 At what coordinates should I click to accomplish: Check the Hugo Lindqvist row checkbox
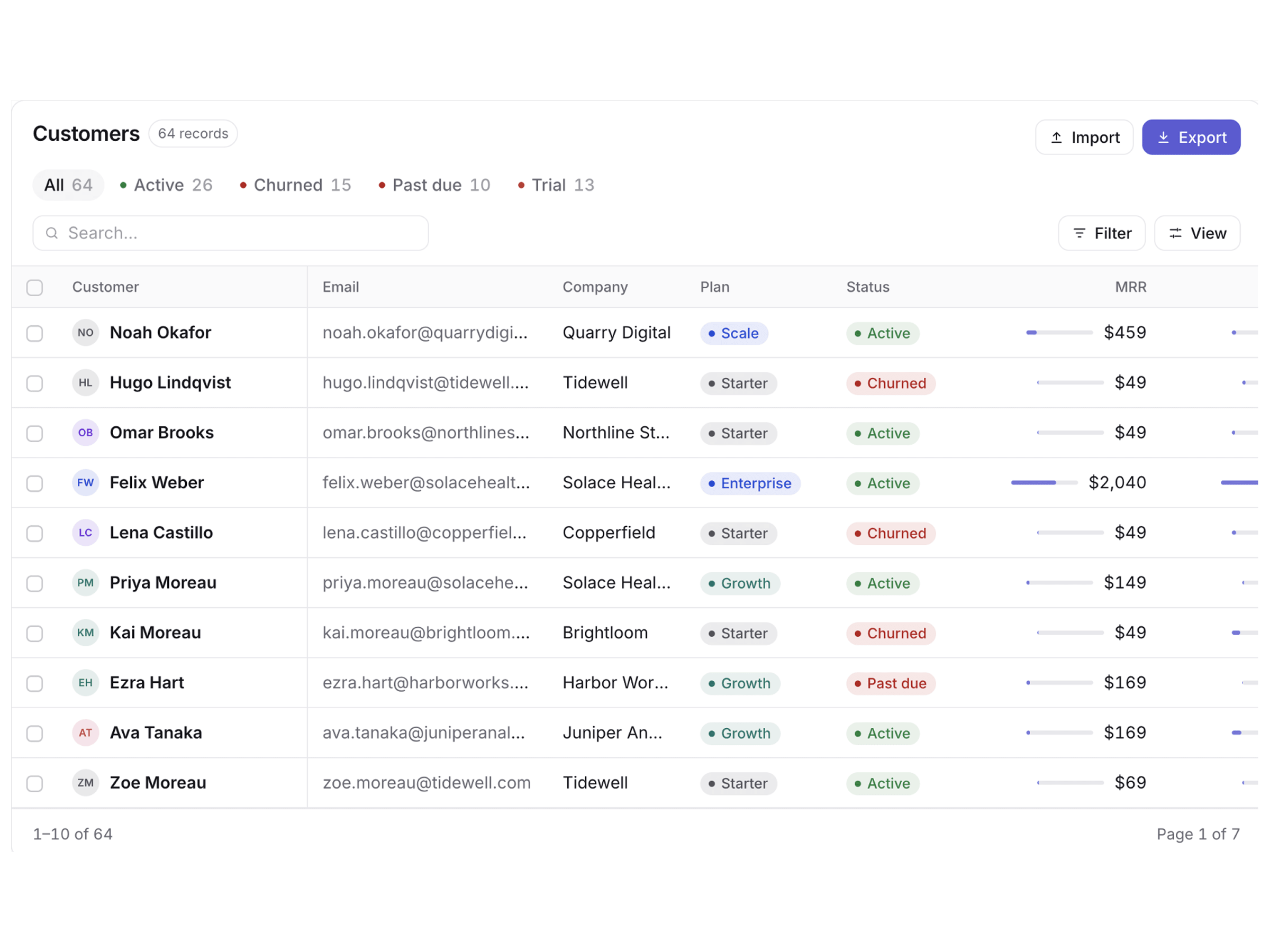coord(34,383)
